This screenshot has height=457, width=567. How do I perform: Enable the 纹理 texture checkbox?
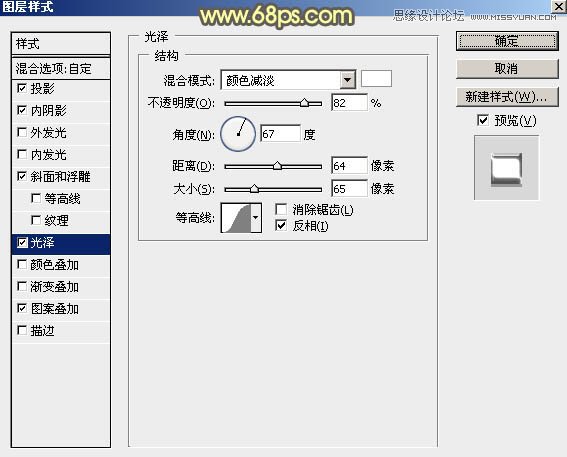(36, 220)
